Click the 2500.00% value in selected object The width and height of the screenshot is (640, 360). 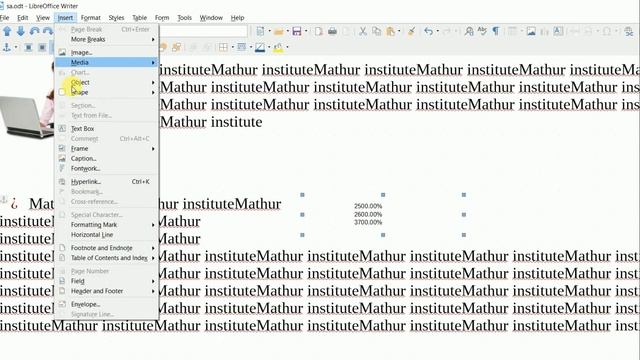[x=368, y=206]
